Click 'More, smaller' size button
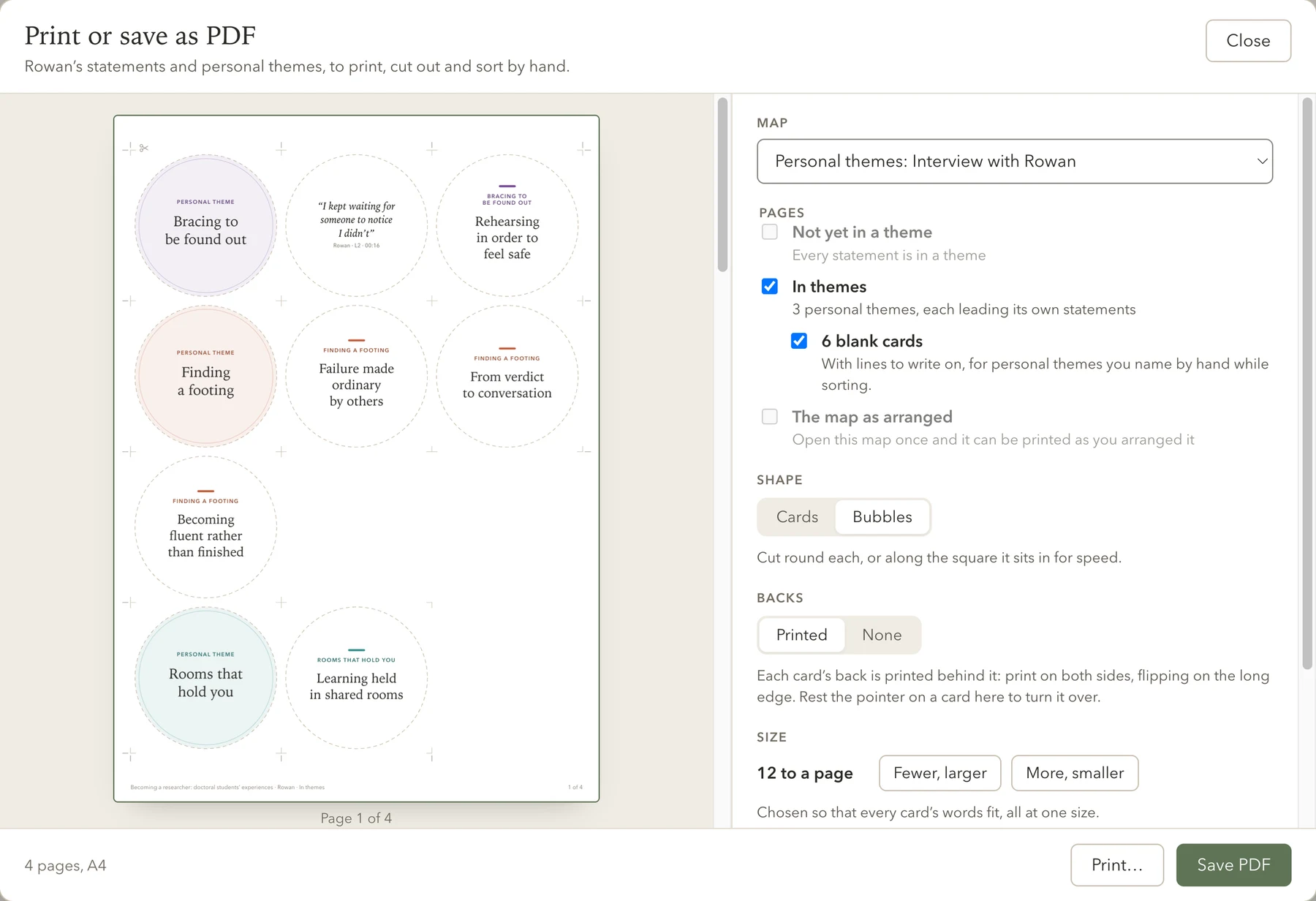This screenshot has height=901, width=1316. click(1075, 773)
